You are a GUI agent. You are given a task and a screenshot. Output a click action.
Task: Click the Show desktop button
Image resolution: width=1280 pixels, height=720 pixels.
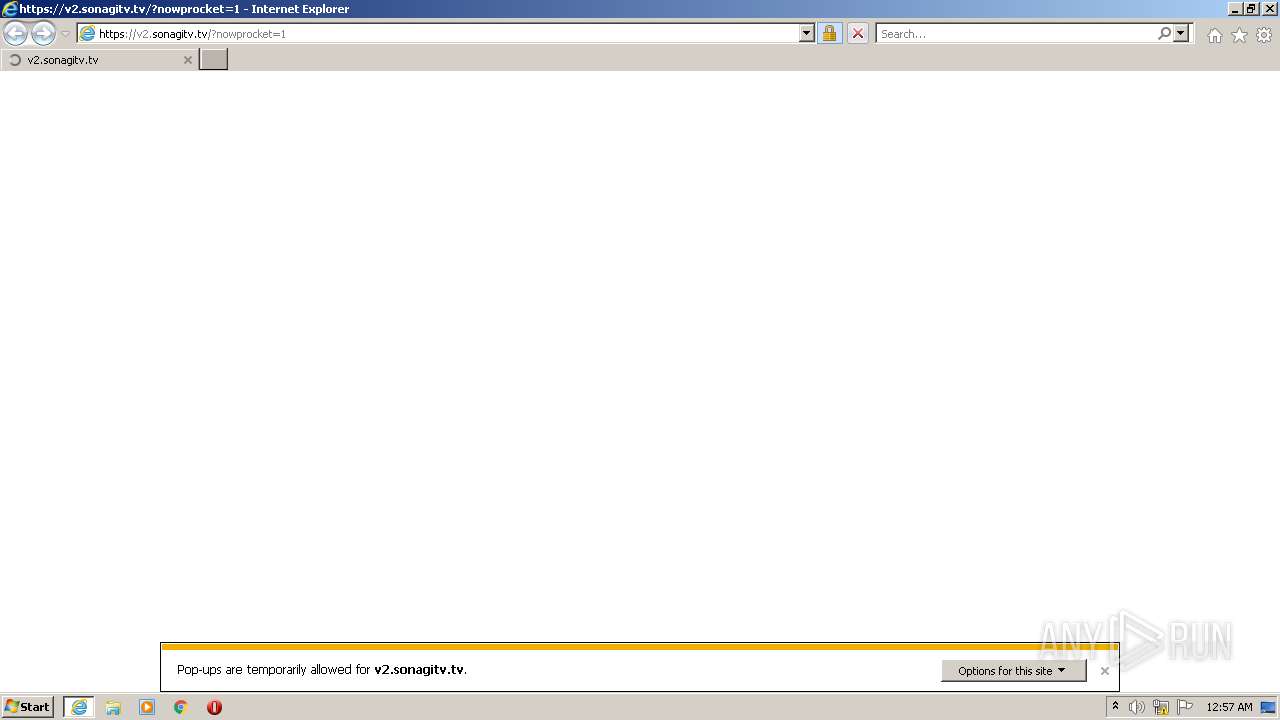click(1268, 707)
